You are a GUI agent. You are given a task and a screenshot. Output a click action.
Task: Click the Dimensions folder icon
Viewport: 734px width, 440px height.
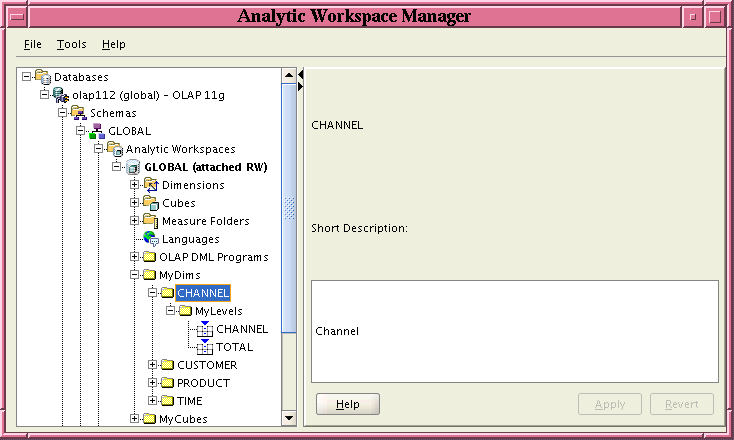tap(150, 185)
